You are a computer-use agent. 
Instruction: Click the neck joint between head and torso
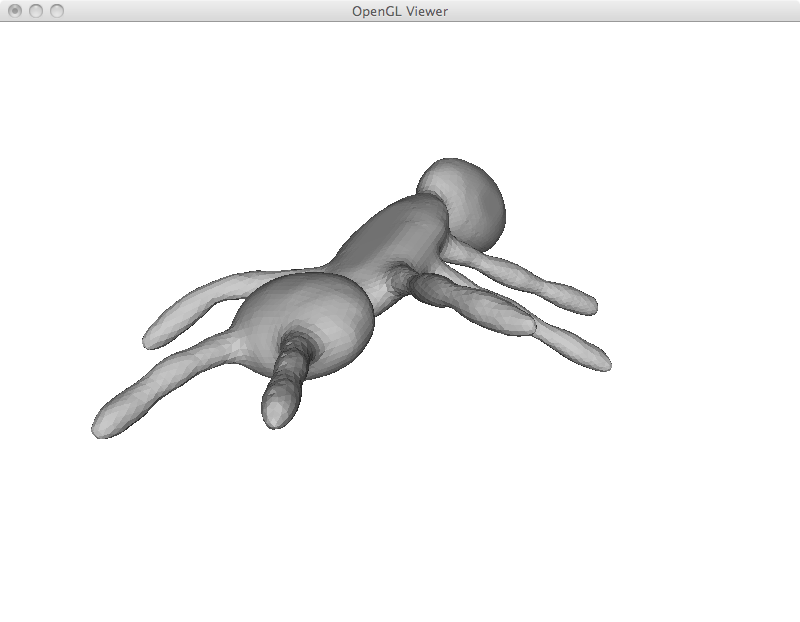coord(440,215)
